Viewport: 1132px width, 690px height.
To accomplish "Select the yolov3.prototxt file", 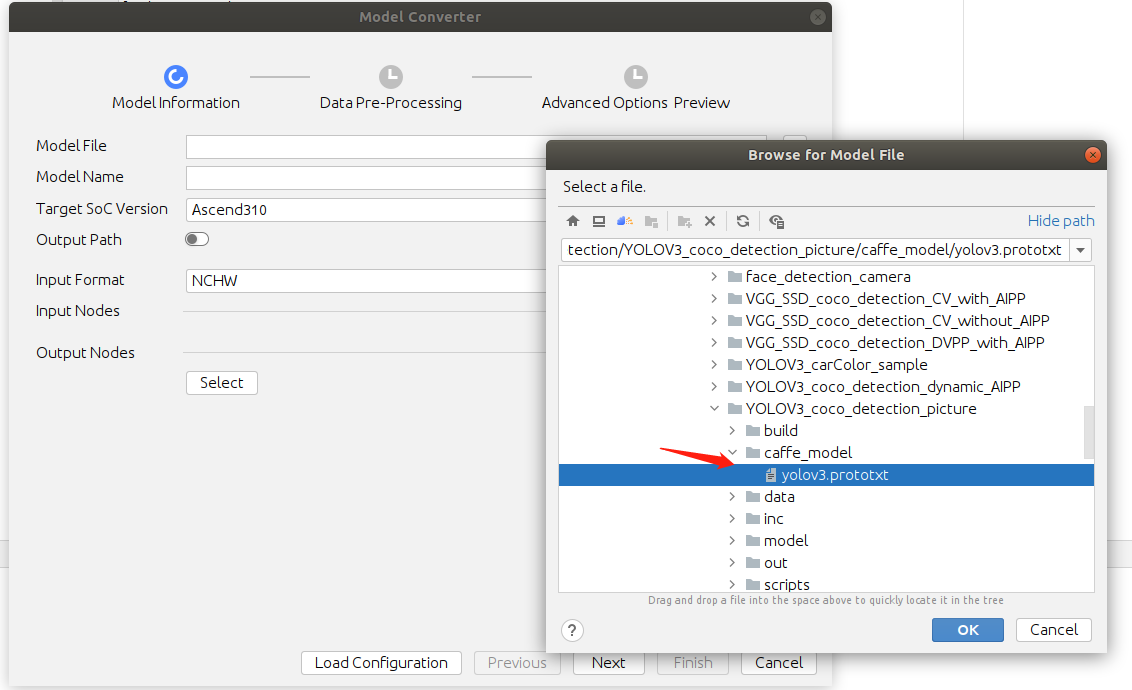I will (826, 475).
